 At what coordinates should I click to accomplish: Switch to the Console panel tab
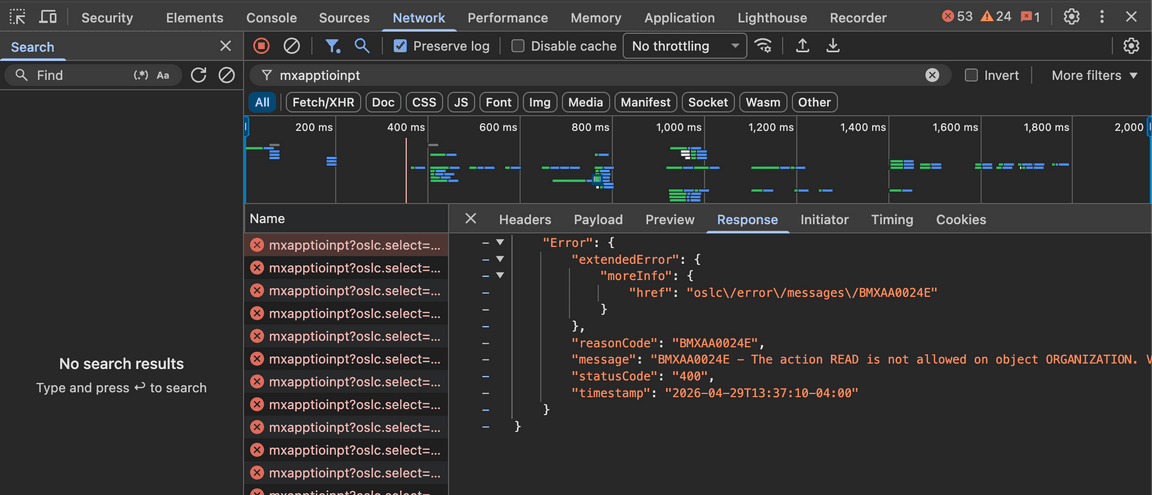click(x=272, y=18)
